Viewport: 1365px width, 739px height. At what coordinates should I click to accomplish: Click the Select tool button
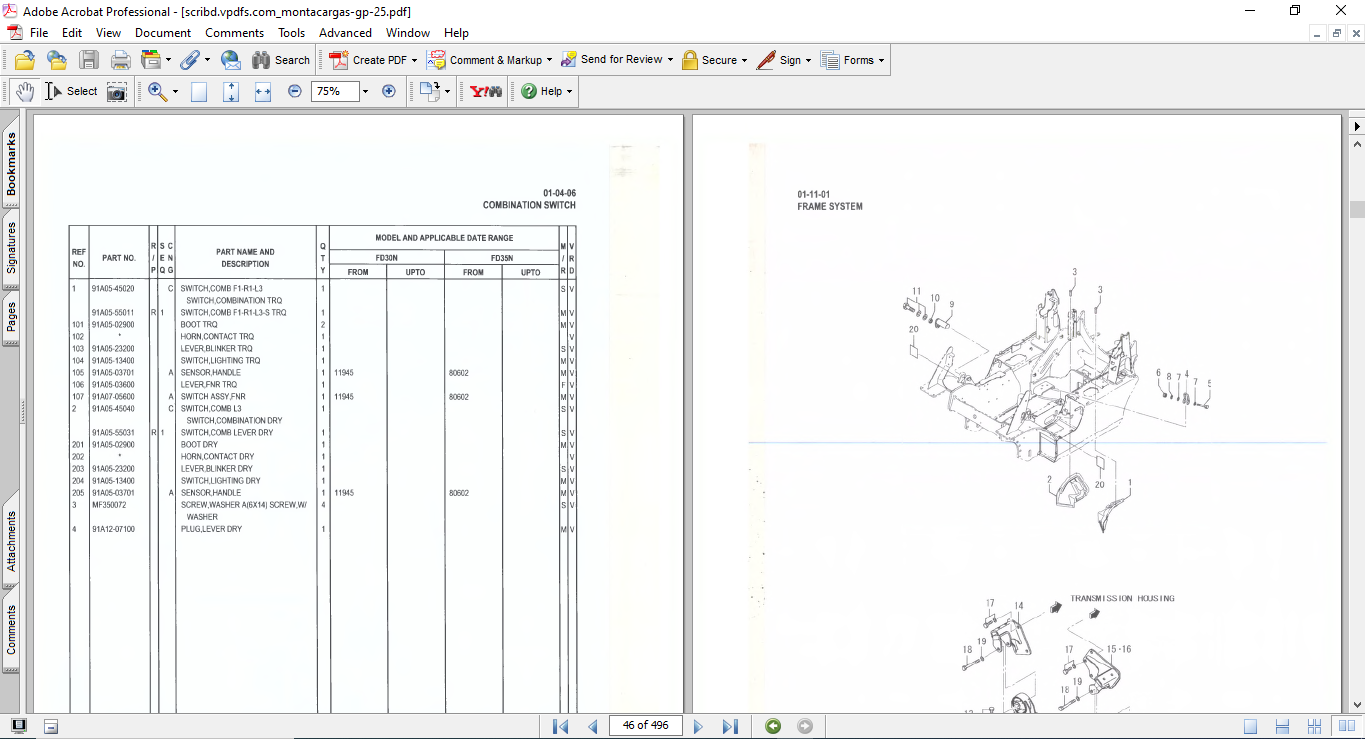point(71,91)
